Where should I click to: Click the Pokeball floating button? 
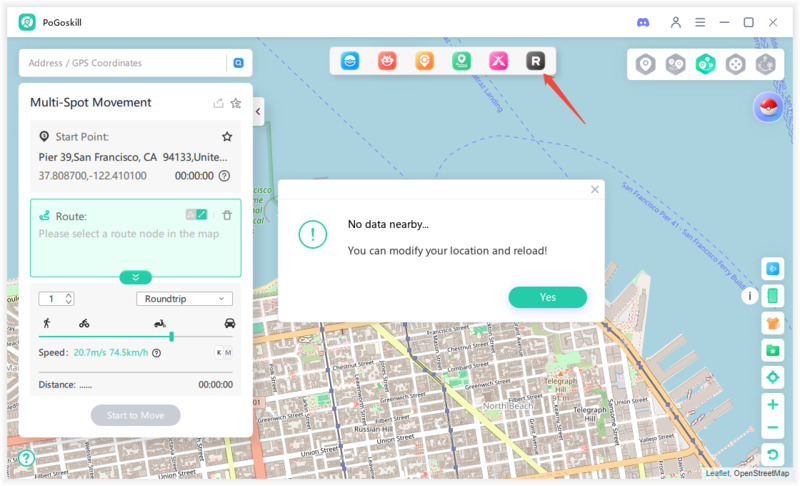[x=768, y=109]
